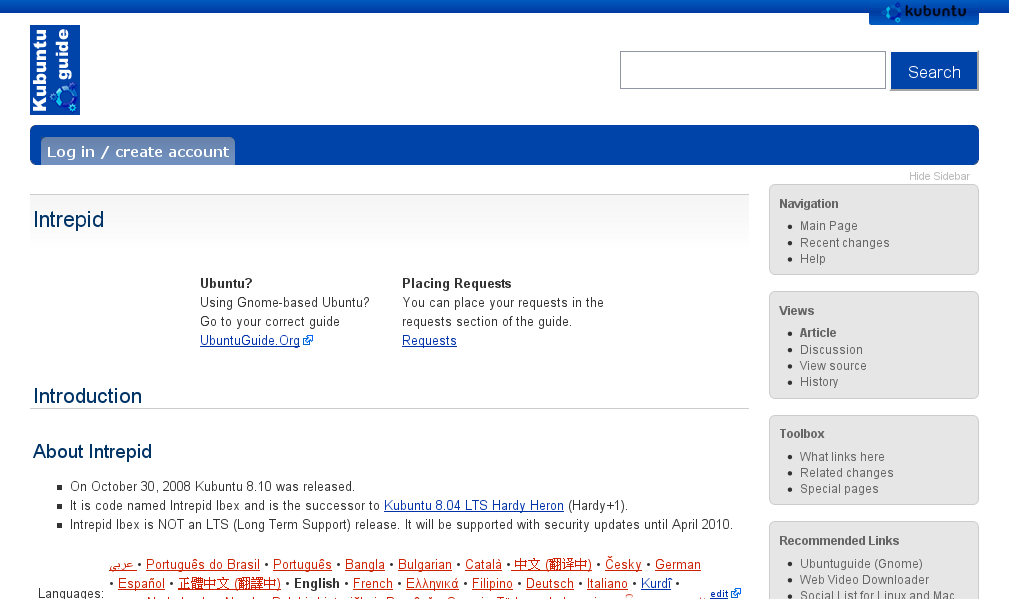Click the bold English language label

point(317,584)
